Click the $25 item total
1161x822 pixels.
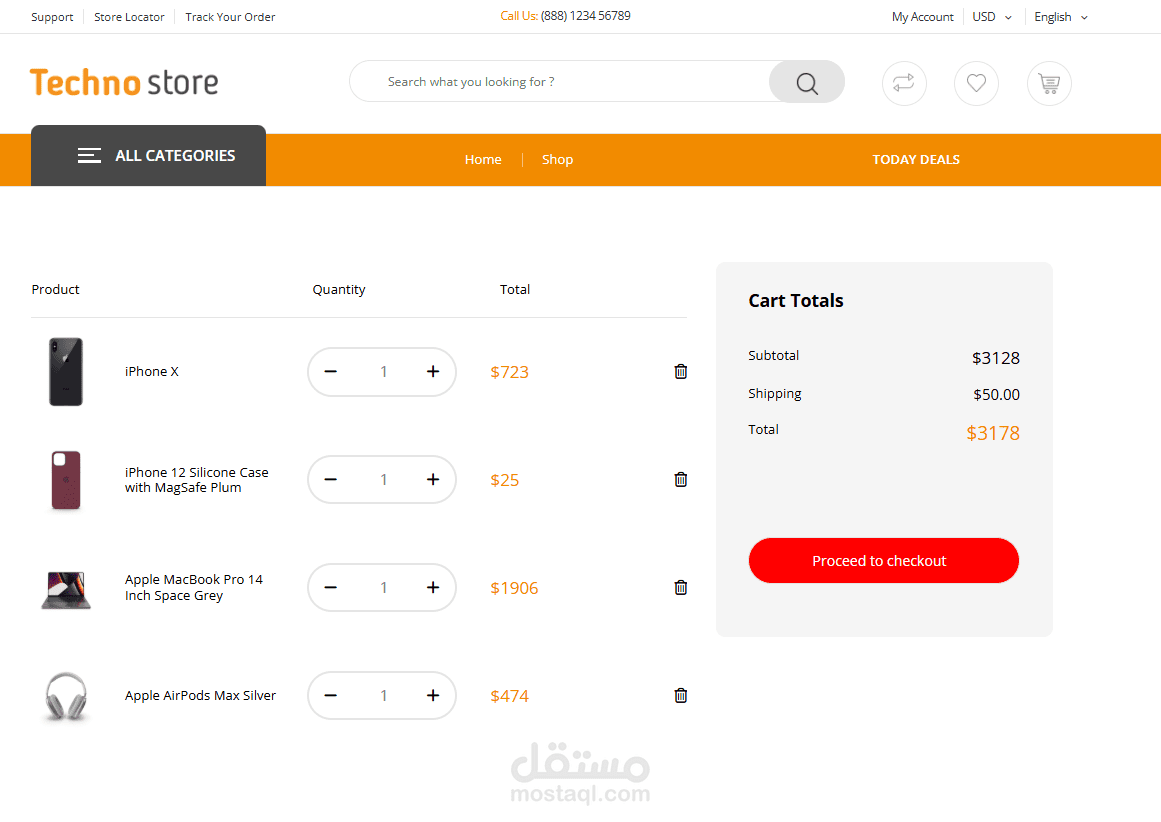coord(504,480)
